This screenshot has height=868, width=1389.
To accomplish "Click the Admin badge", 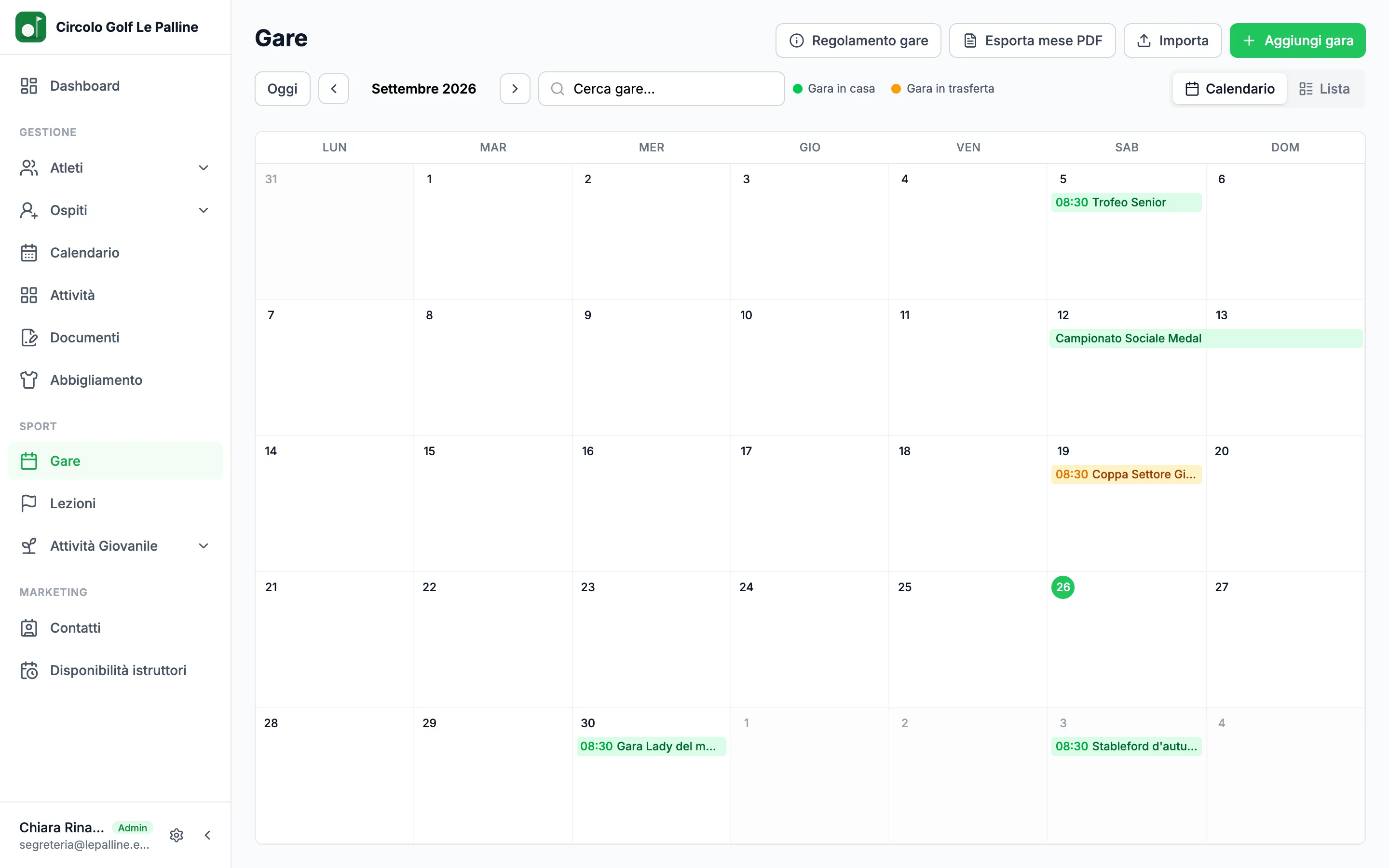I will 133,828.
